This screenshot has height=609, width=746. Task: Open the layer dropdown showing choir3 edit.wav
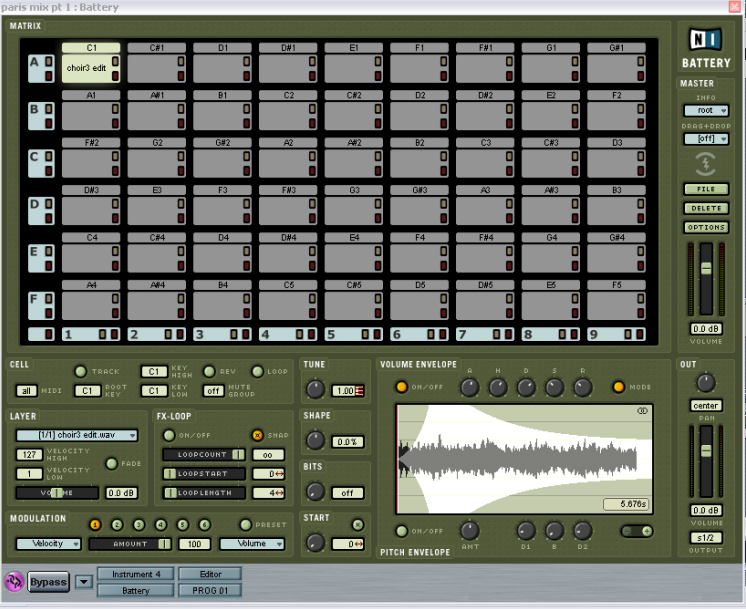point(76,435)
